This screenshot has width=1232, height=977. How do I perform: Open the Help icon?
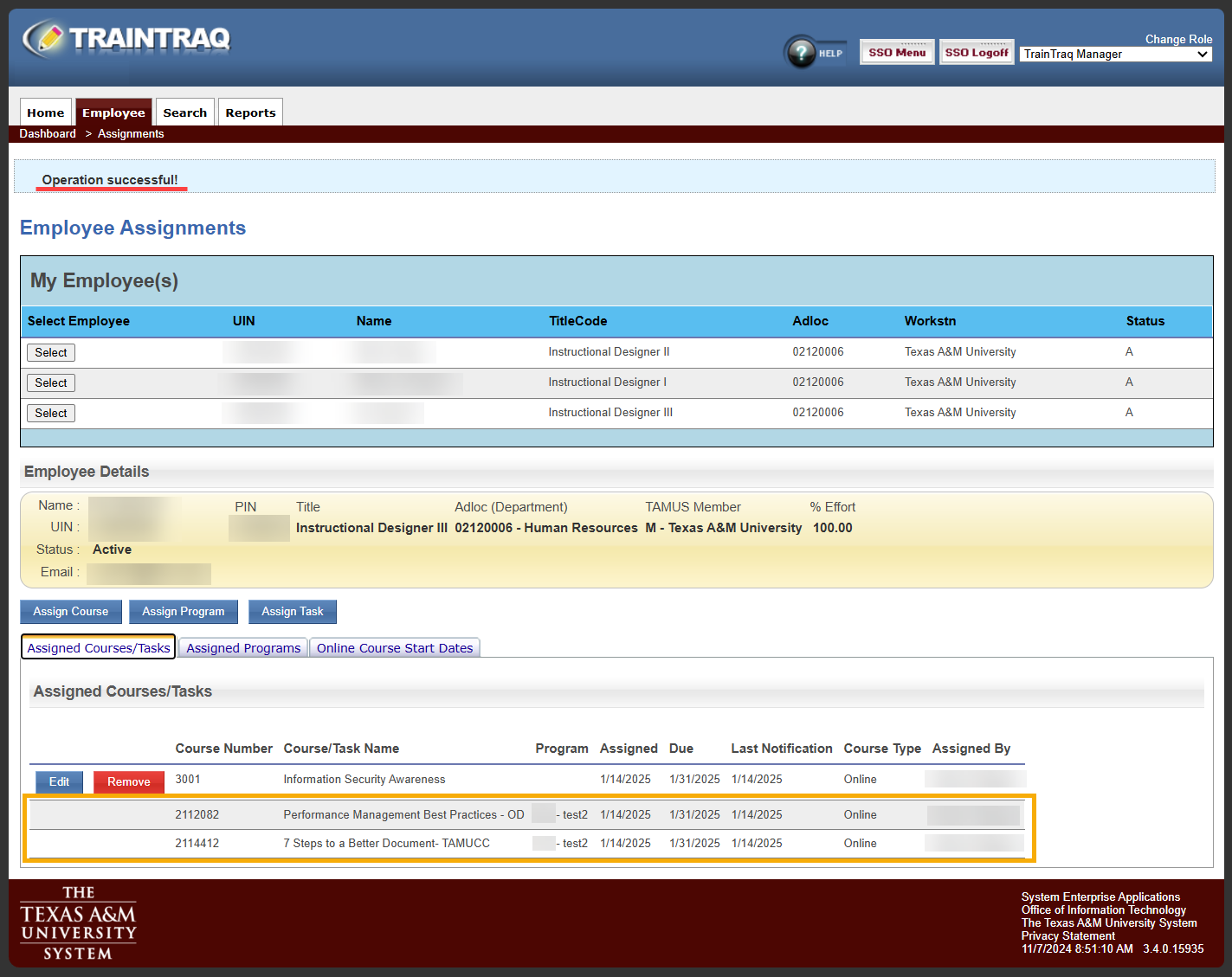[x=815, y=53]
